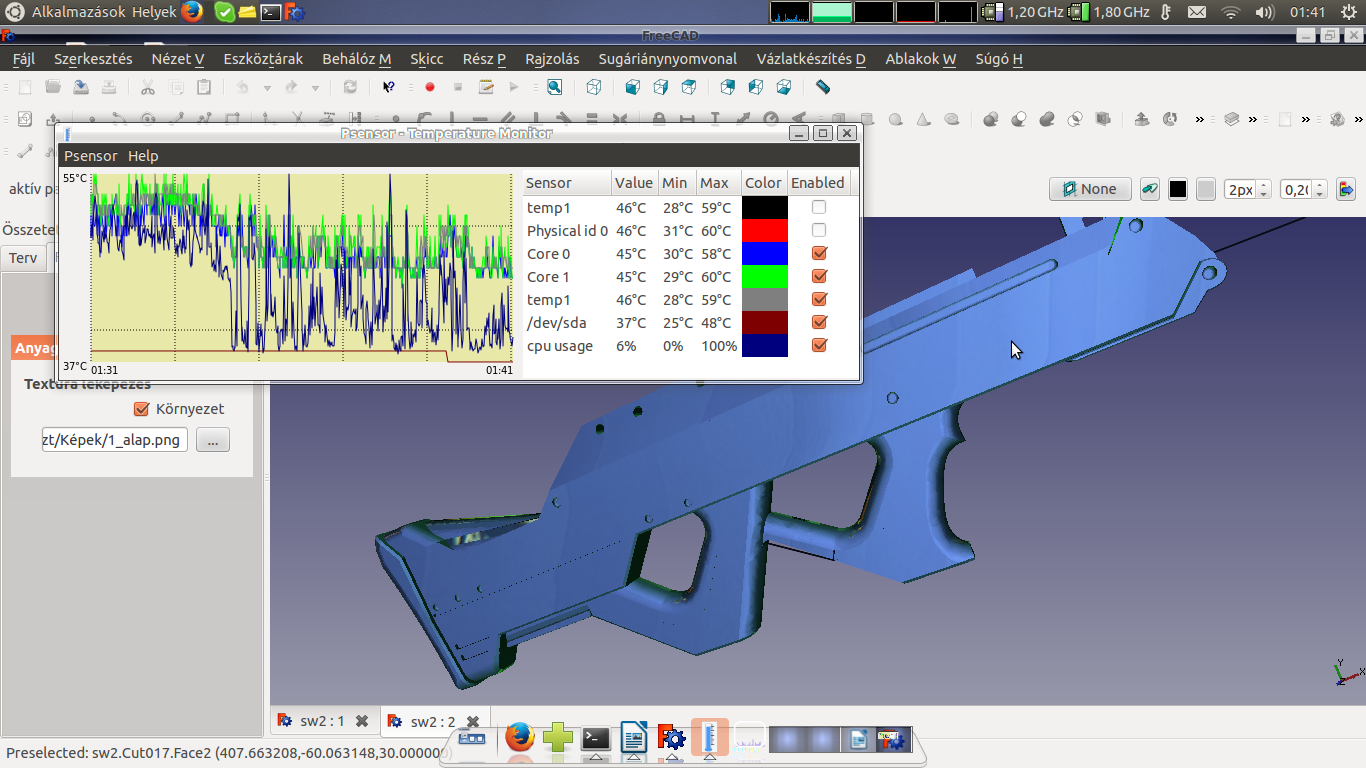Click the blue Core 0 color swatch
The width and height of the screenshot is (1366, 768).
pyautogui.click(x=764, y=253)
